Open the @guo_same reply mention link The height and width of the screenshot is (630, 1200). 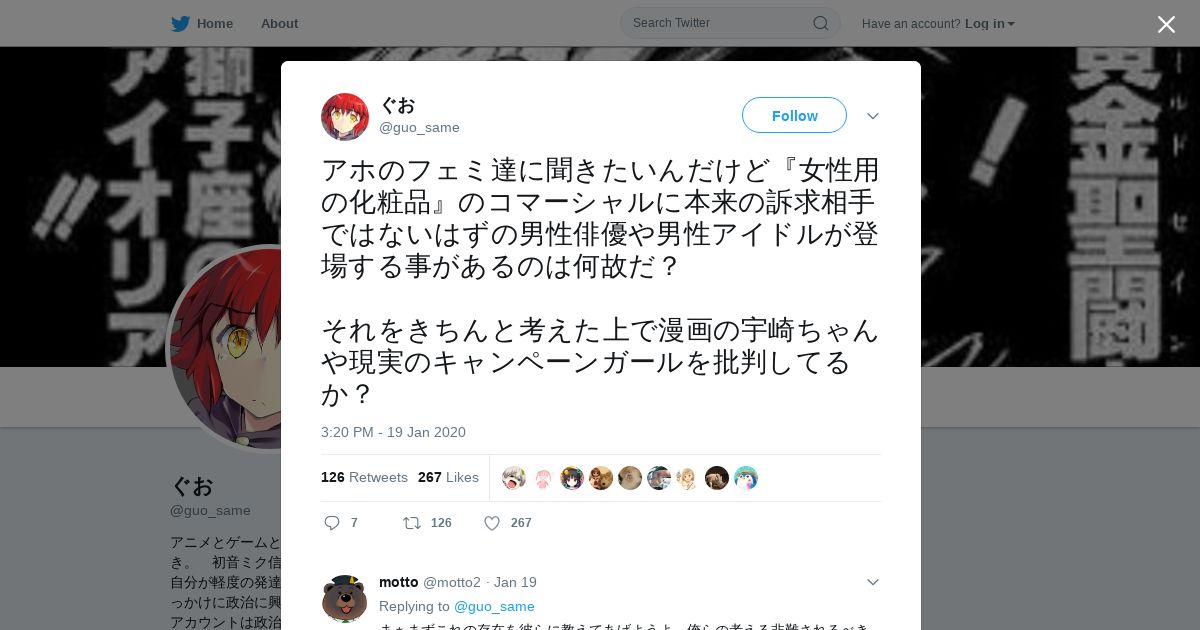(x=494, y=606)
